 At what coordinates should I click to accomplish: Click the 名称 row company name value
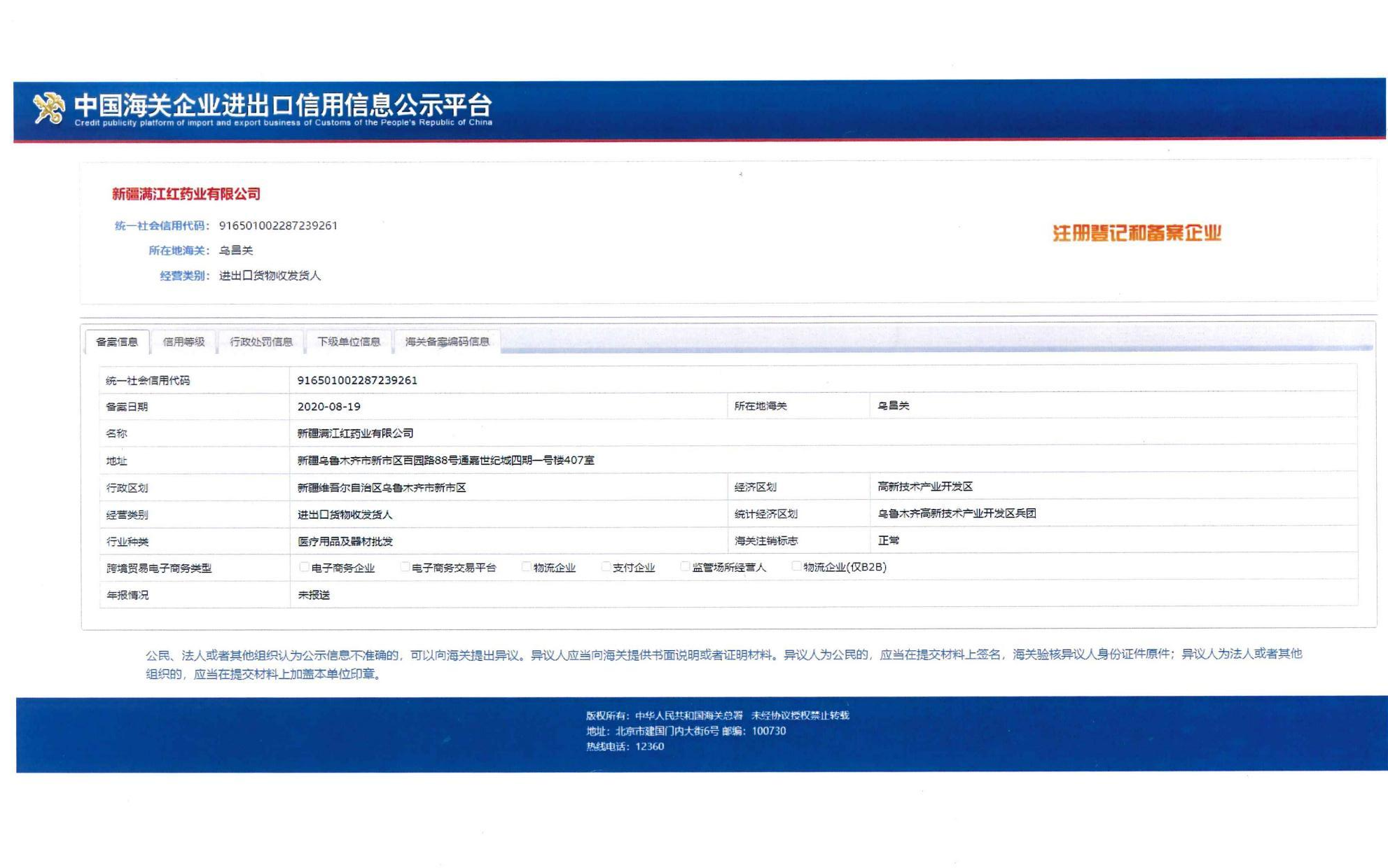[355, 433]
